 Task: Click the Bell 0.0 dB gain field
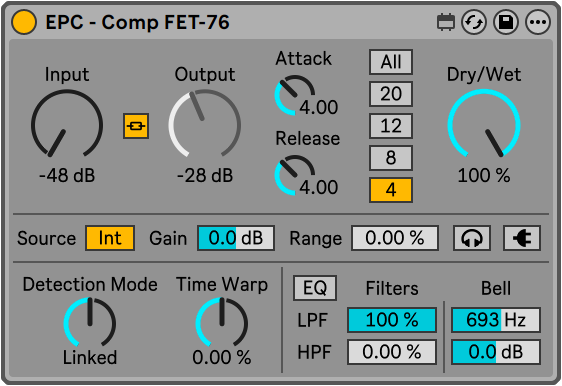[x=496, y=352]
